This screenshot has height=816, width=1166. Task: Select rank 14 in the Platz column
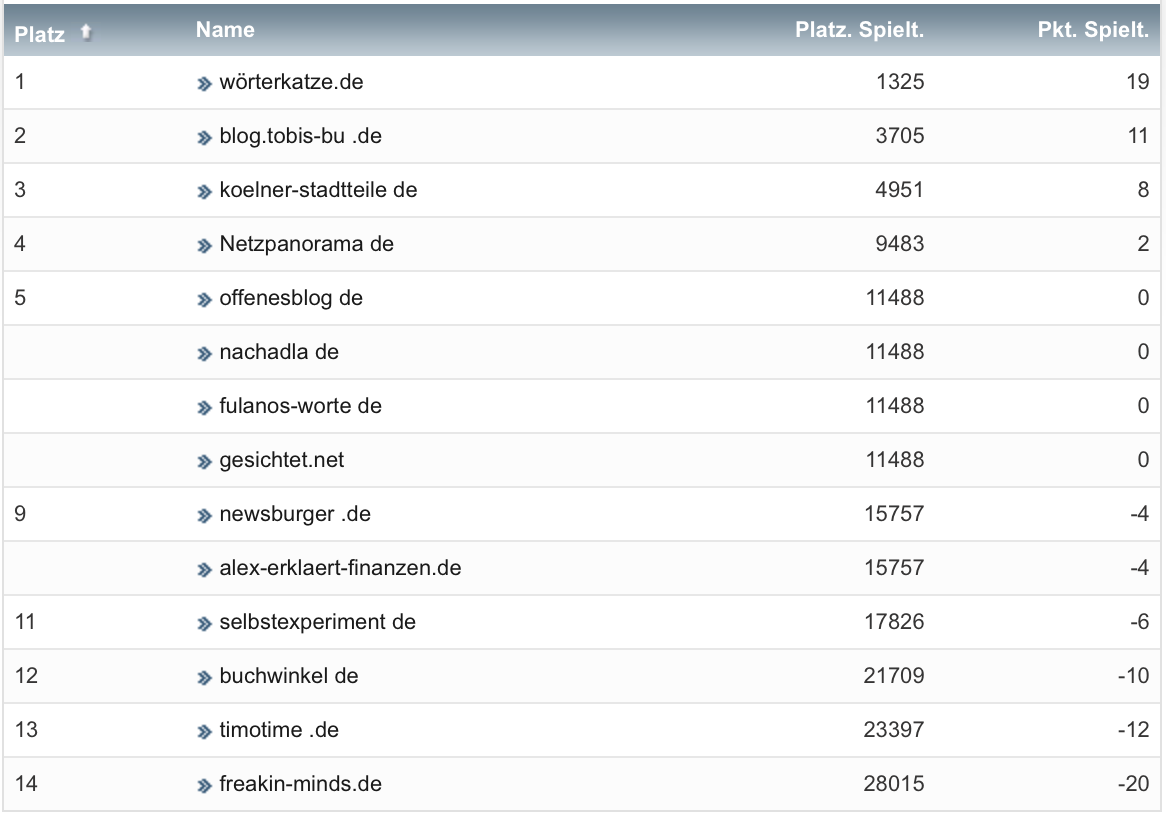click(26, 784)
